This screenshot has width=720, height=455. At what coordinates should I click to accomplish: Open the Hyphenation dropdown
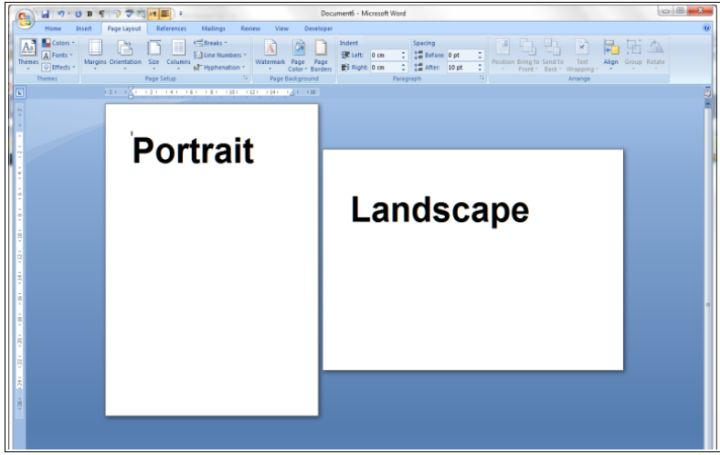(219, 67)
